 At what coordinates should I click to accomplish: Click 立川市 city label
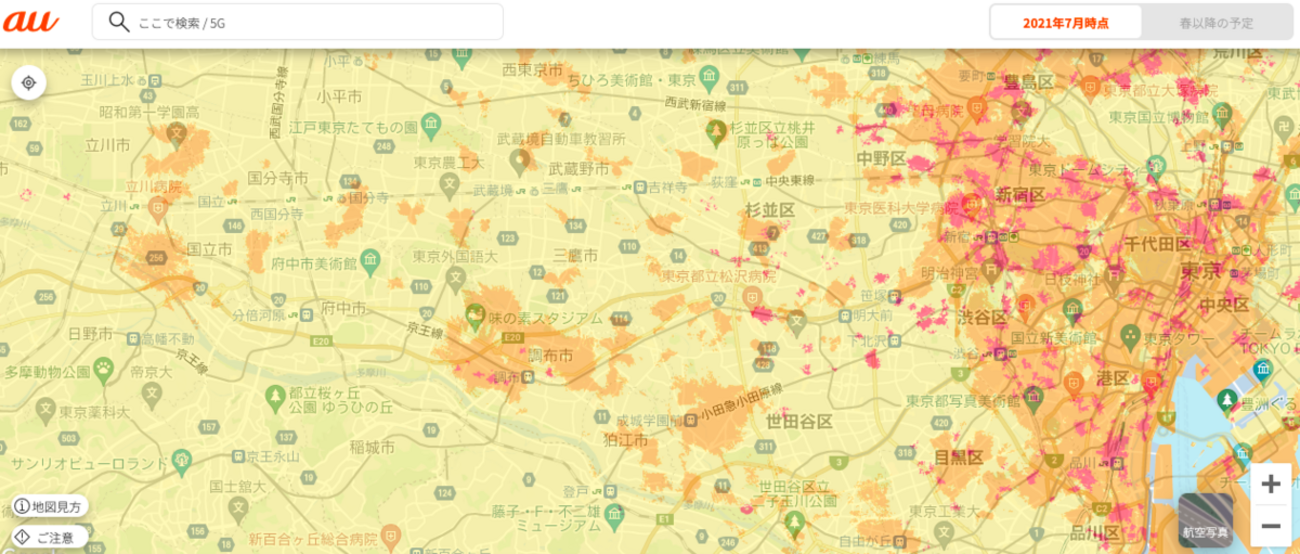108,145
